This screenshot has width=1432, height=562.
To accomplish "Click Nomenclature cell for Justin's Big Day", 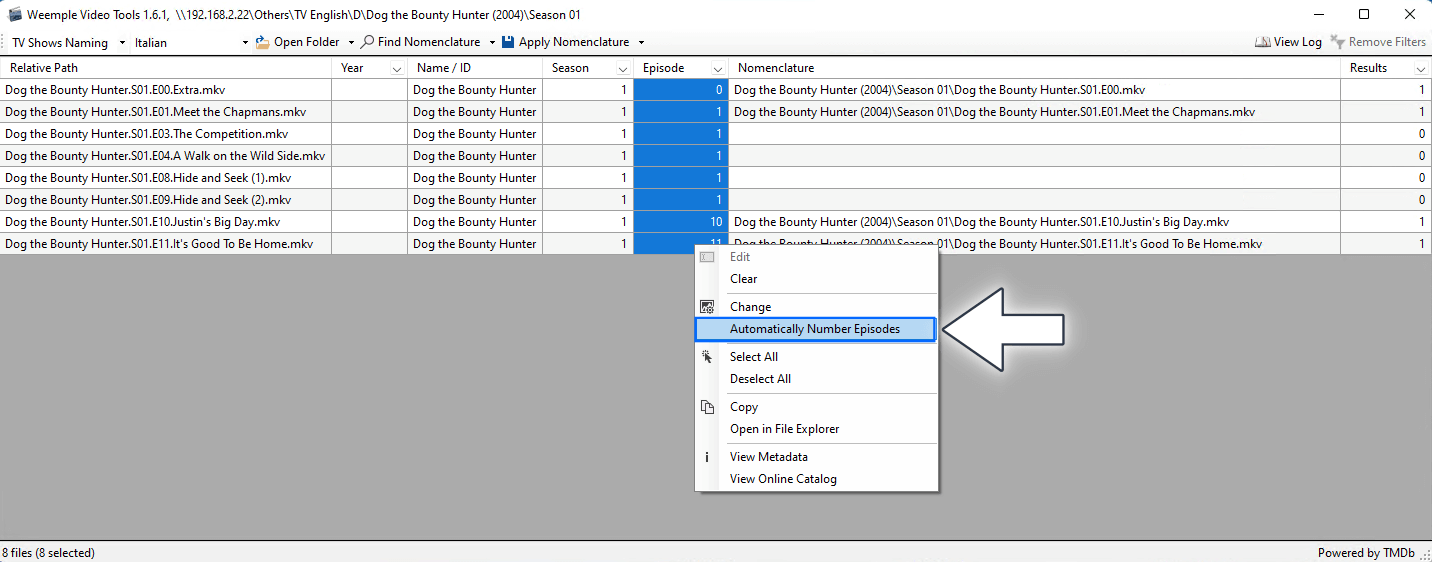I will pos(1034,222).
